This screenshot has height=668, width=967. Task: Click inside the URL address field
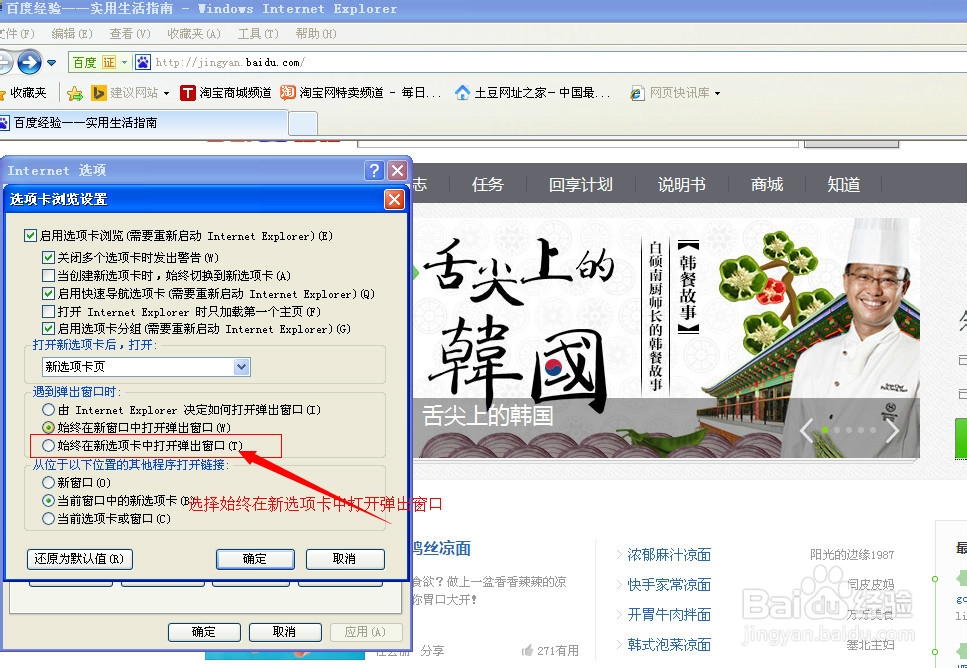point(300,62)
